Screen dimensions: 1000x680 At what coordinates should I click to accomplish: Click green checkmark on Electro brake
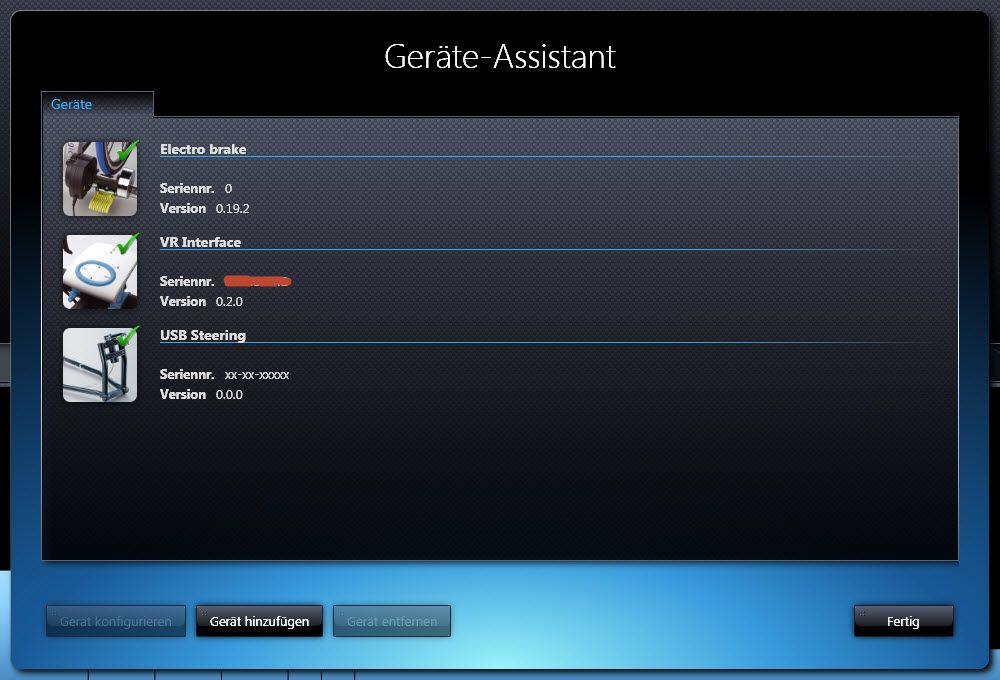point(127,150)
